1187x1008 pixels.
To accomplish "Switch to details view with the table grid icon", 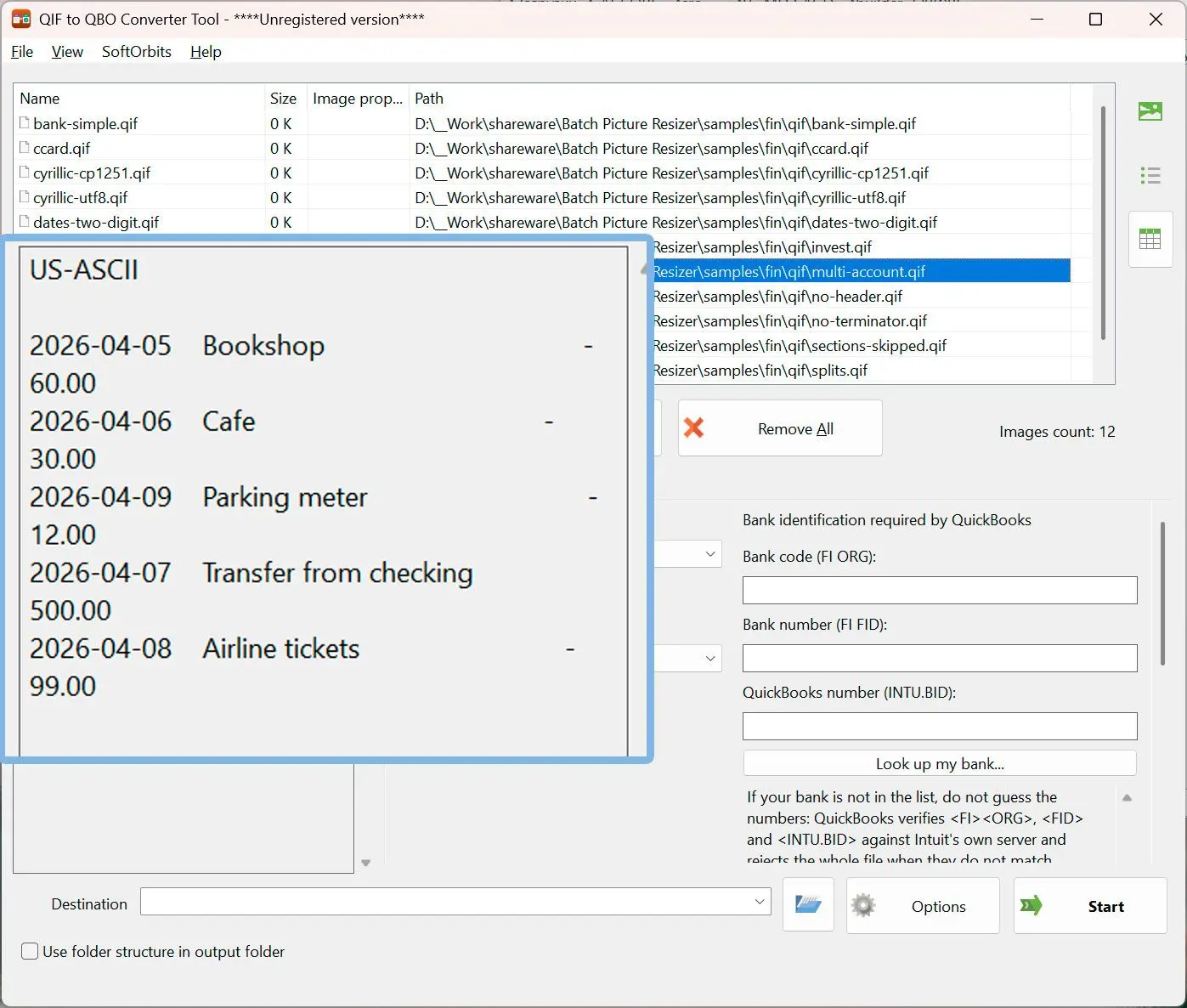I will click(1150, 240).
